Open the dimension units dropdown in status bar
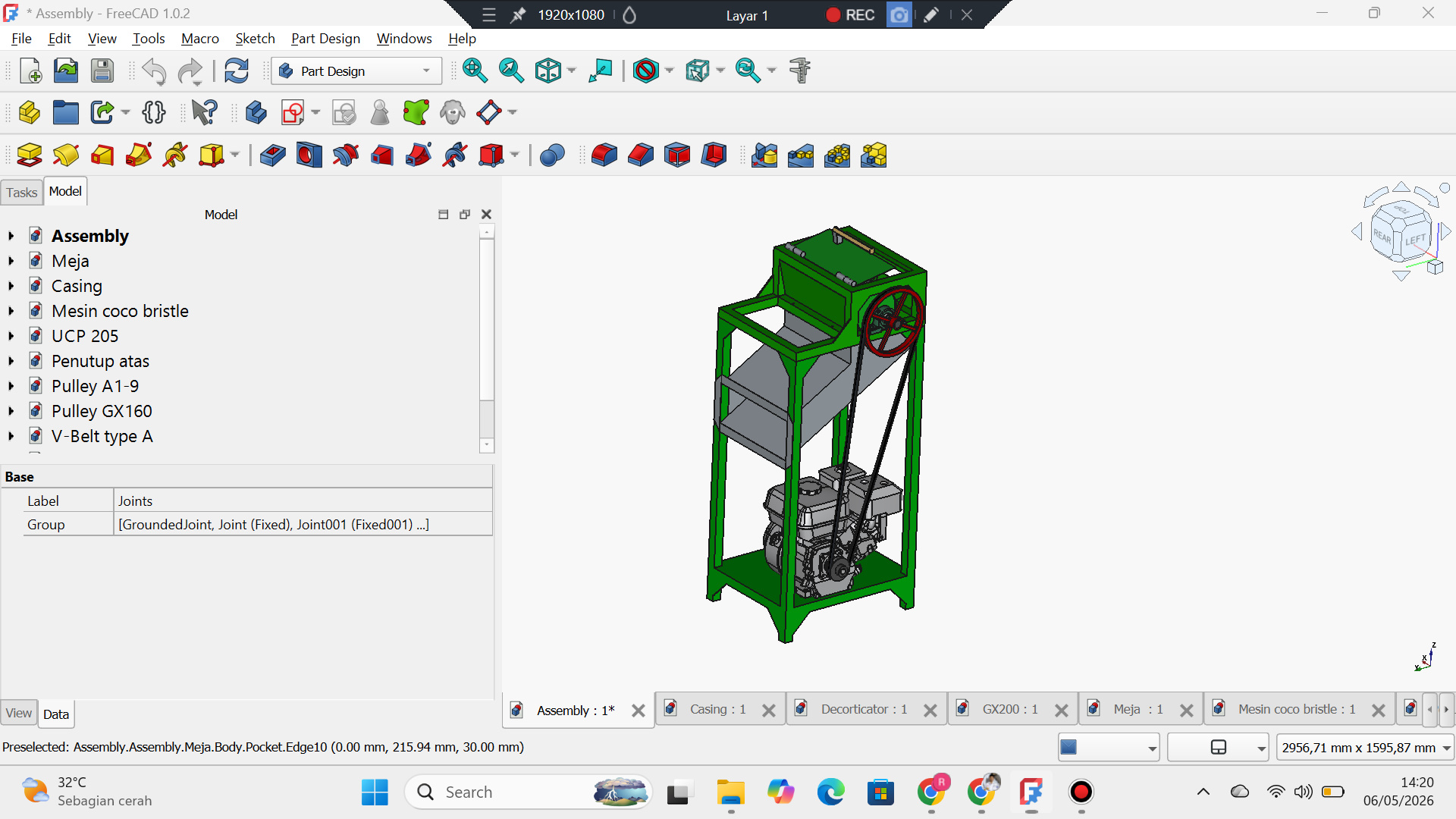This screenshot has height=819, width=1456. pos(1365,748)
